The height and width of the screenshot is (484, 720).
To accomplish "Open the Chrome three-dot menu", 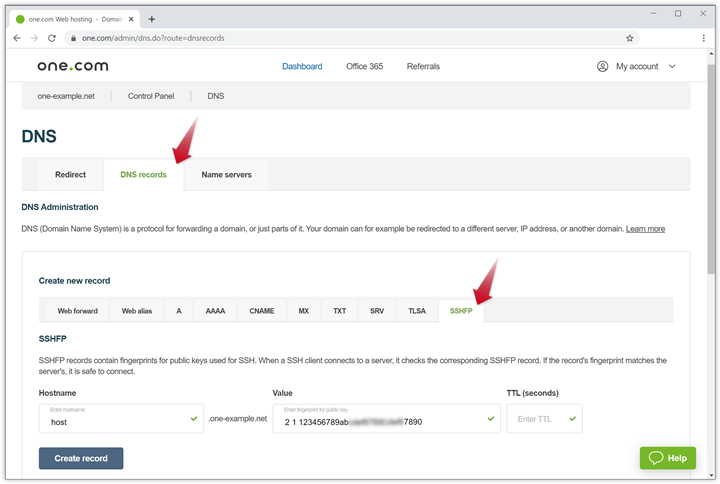I will coord(704,38).
